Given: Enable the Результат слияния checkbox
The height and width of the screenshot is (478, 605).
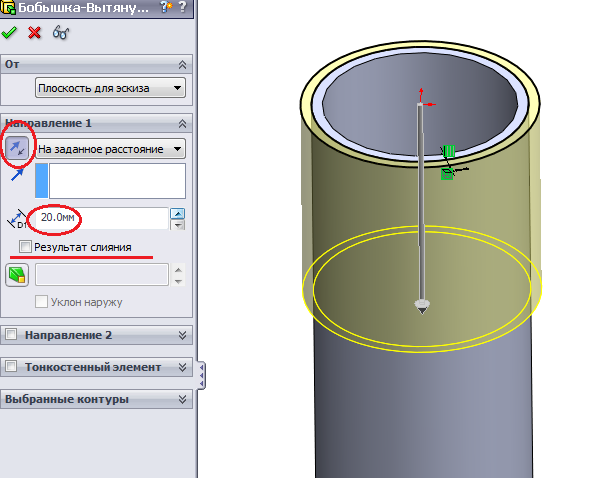Looking at the screenshot, I should coord(25,247).
